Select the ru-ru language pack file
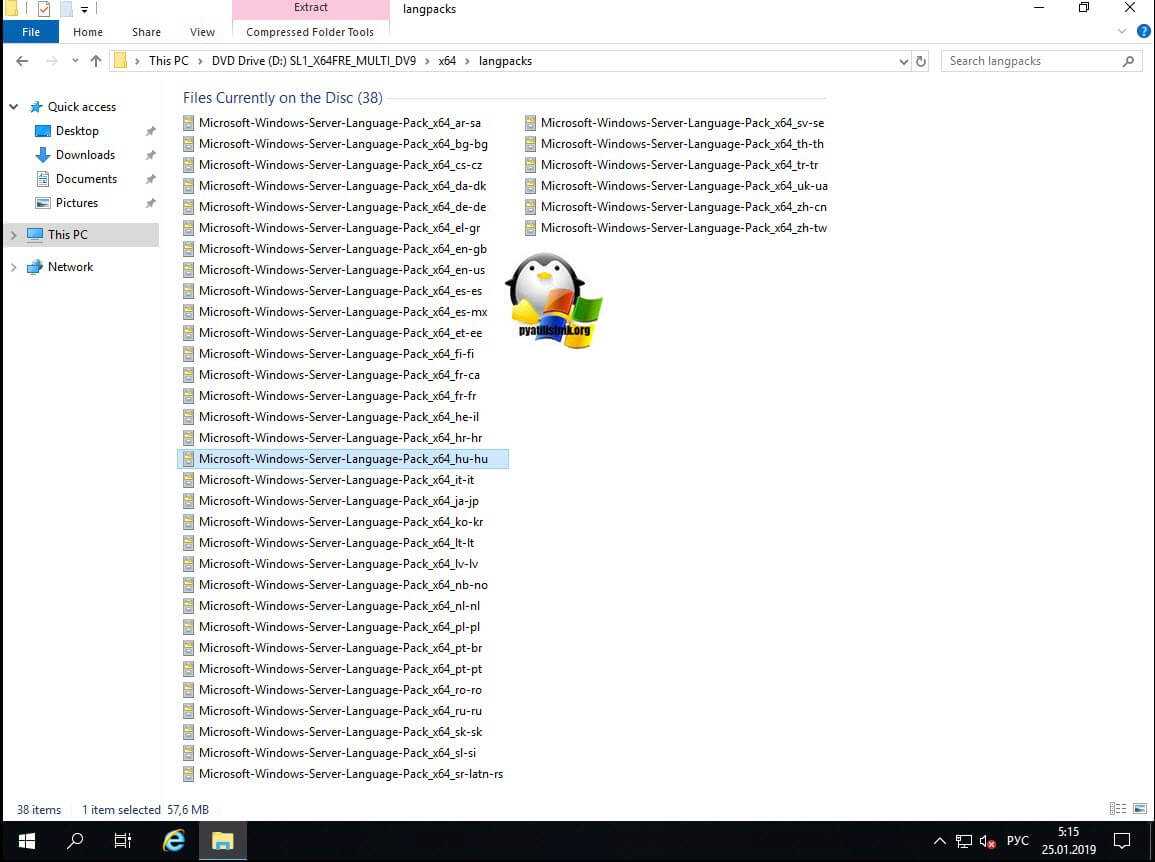This screenshot has width=1155, height=862. tap(340, 711)
